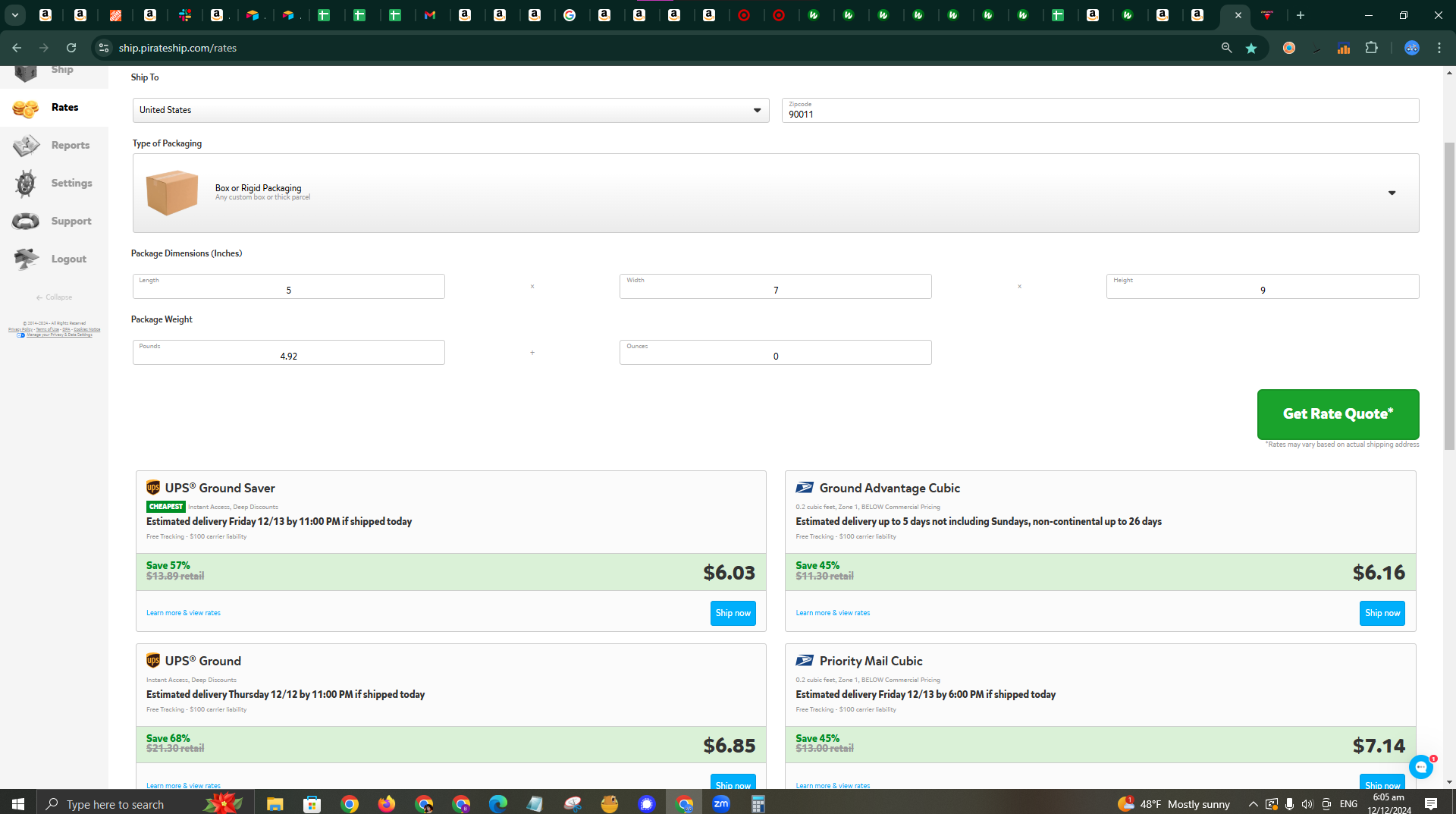Click the $6.03 UPS Ground Saver price
The image size is (1456, 814).
coord(729,572)
